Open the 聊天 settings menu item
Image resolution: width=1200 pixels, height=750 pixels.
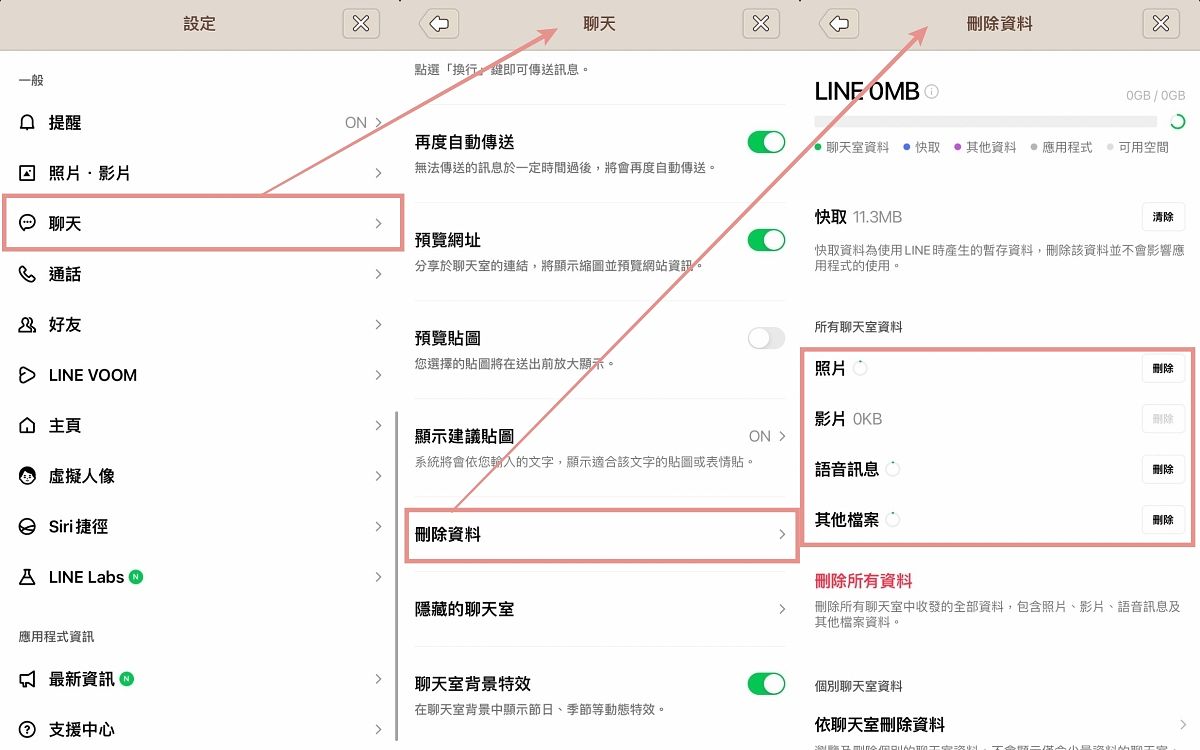click(x=203, y=223)
